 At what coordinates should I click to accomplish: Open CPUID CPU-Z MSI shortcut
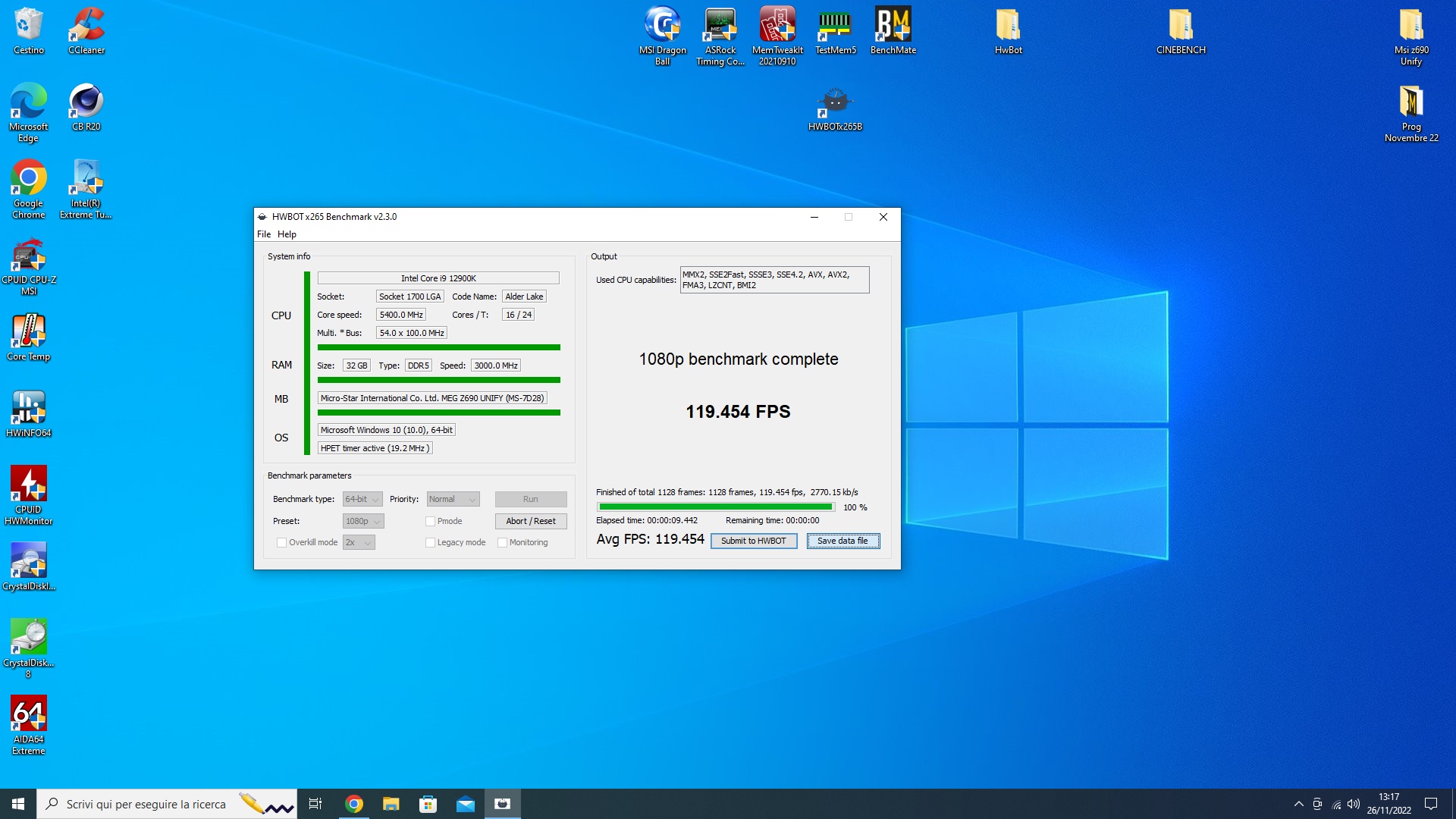coord(29,266)
